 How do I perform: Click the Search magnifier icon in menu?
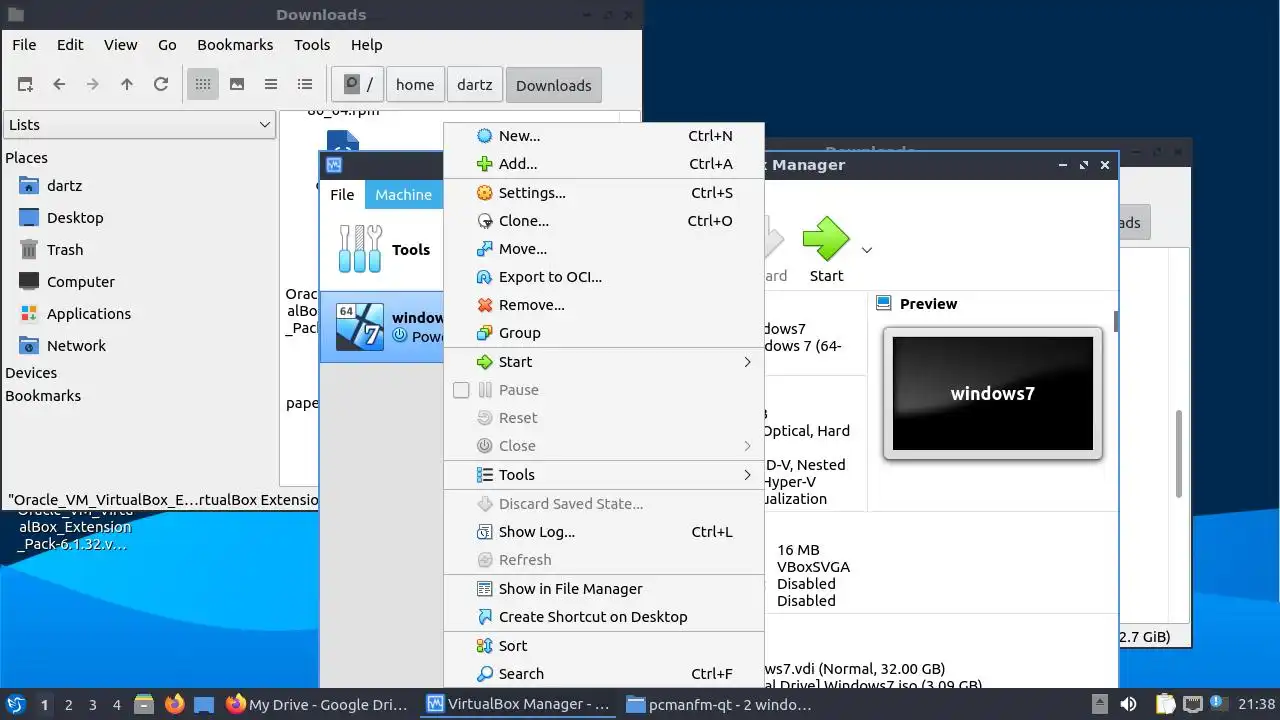coord(484,674)
